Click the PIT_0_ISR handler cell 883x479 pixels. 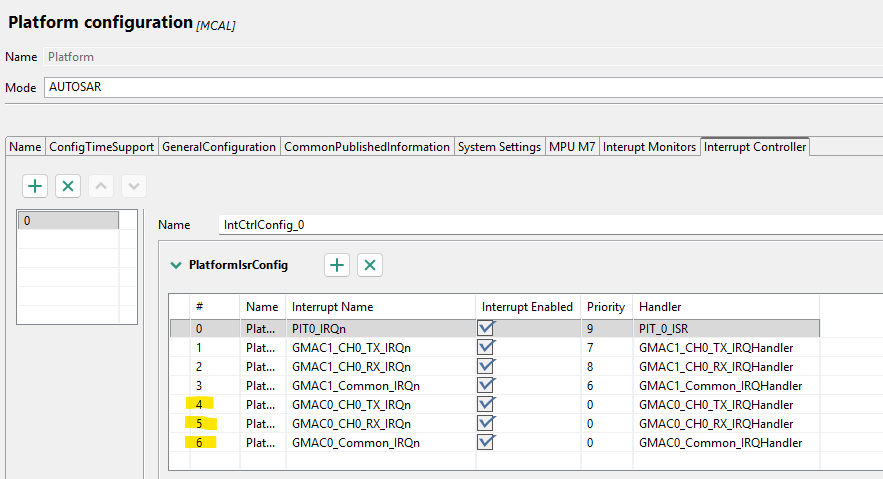click(x=726, y=328)
